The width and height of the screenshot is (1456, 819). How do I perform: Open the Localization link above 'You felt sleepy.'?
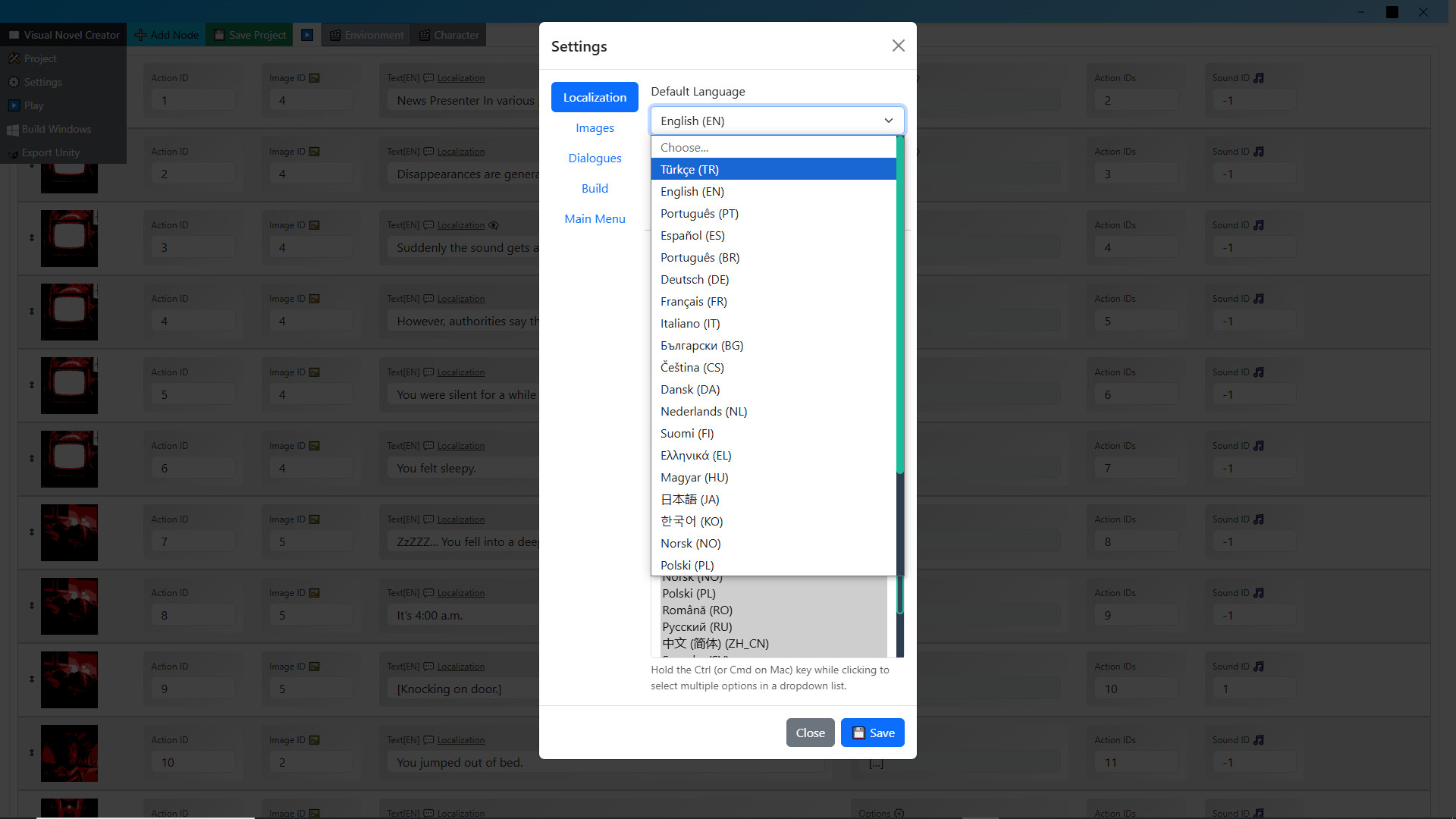(460, 445)
